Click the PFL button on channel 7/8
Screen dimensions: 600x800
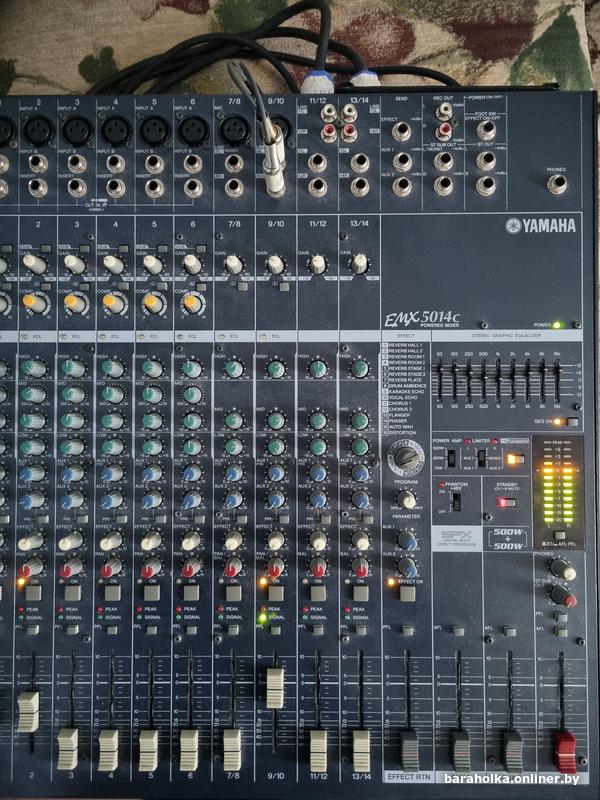234,630
